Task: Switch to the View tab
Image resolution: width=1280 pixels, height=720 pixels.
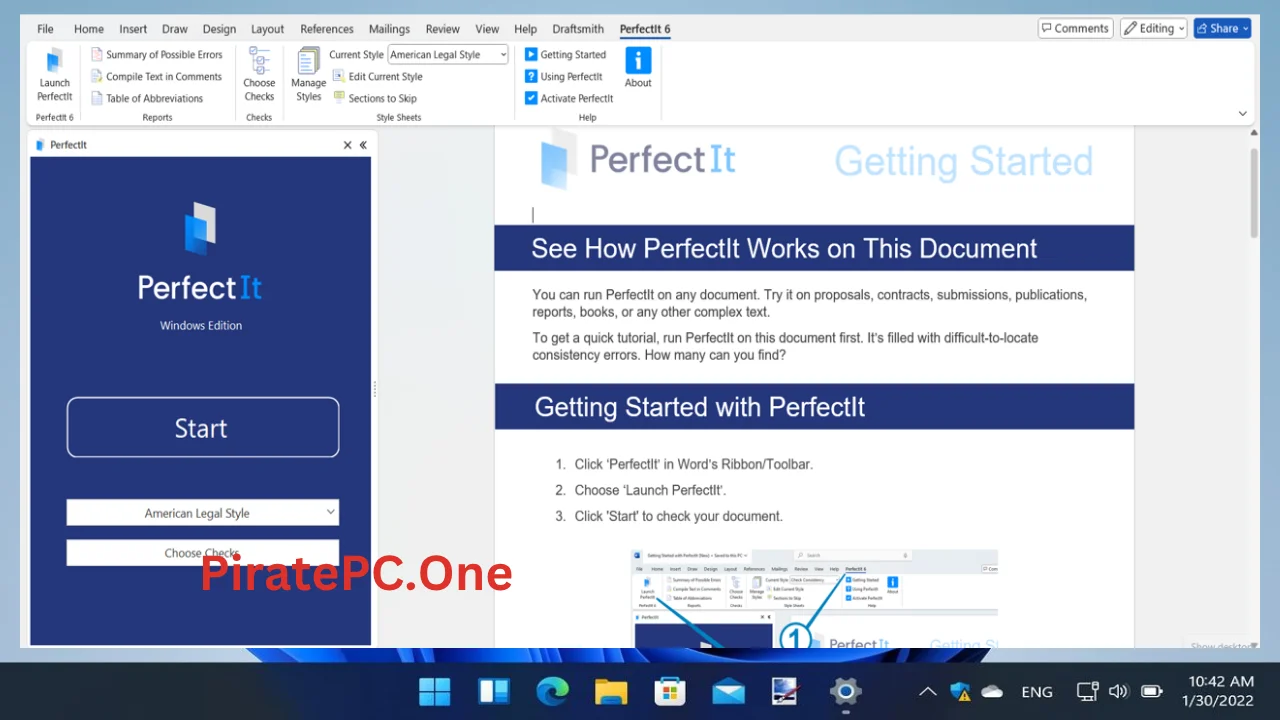Action: [487, 29]
